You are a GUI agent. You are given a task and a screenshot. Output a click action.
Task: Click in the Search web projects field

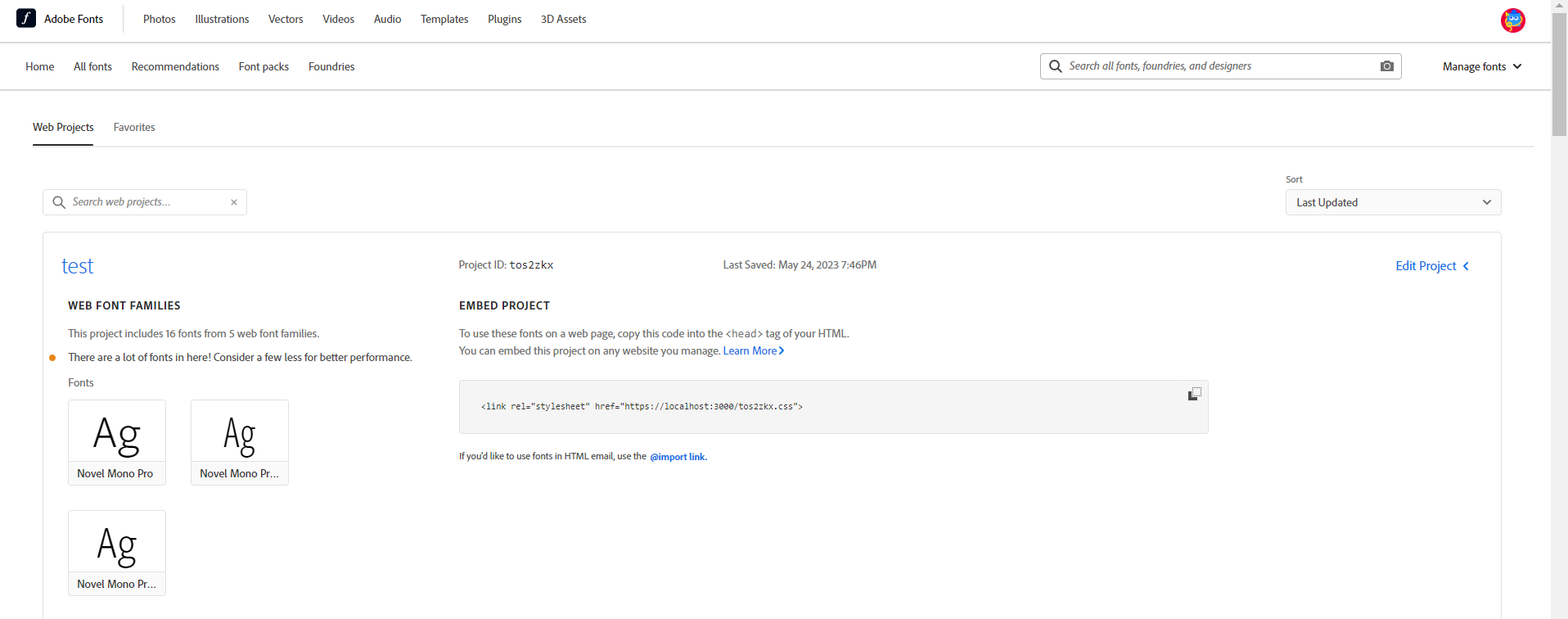(x=147, y=202)
